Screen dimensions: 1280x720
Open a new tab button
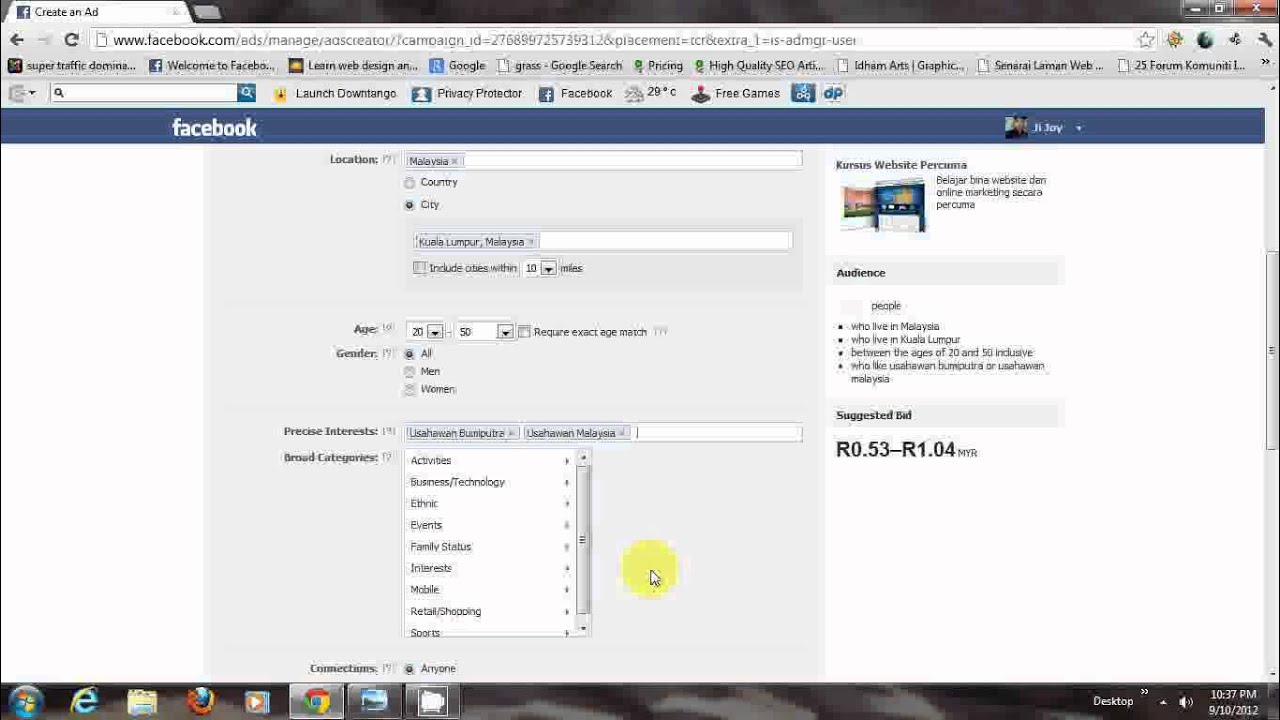[x=207, y=12]
